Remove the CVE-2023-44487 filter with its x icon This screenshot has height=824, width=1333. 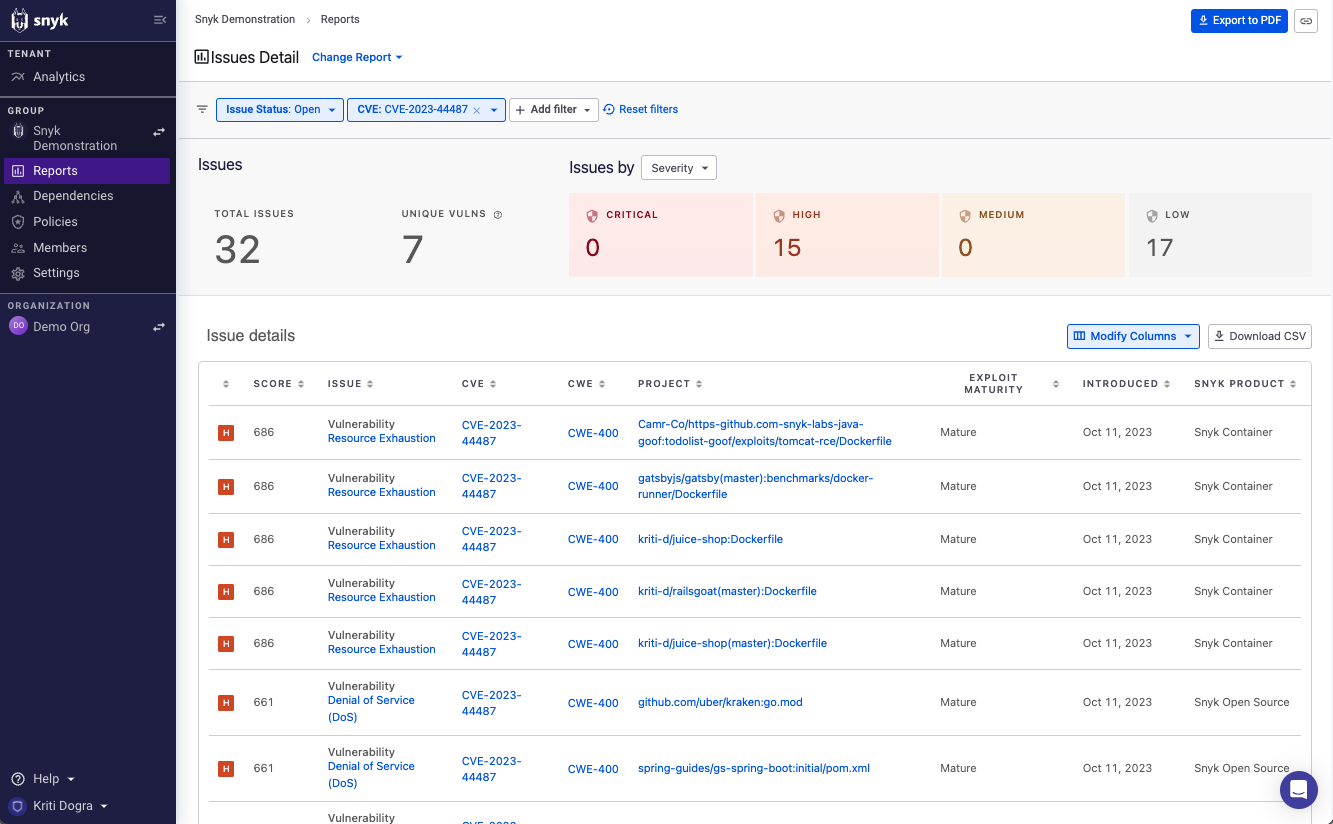tap(477, 110)
